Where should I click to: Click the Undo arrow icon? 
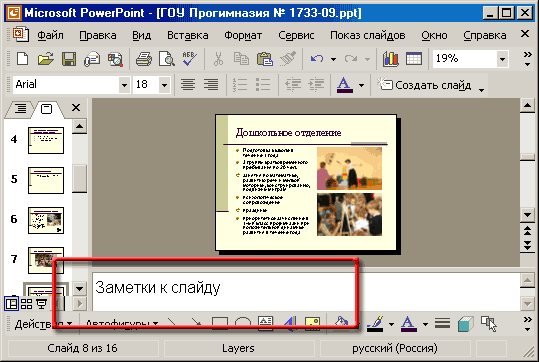click(317, 59)
